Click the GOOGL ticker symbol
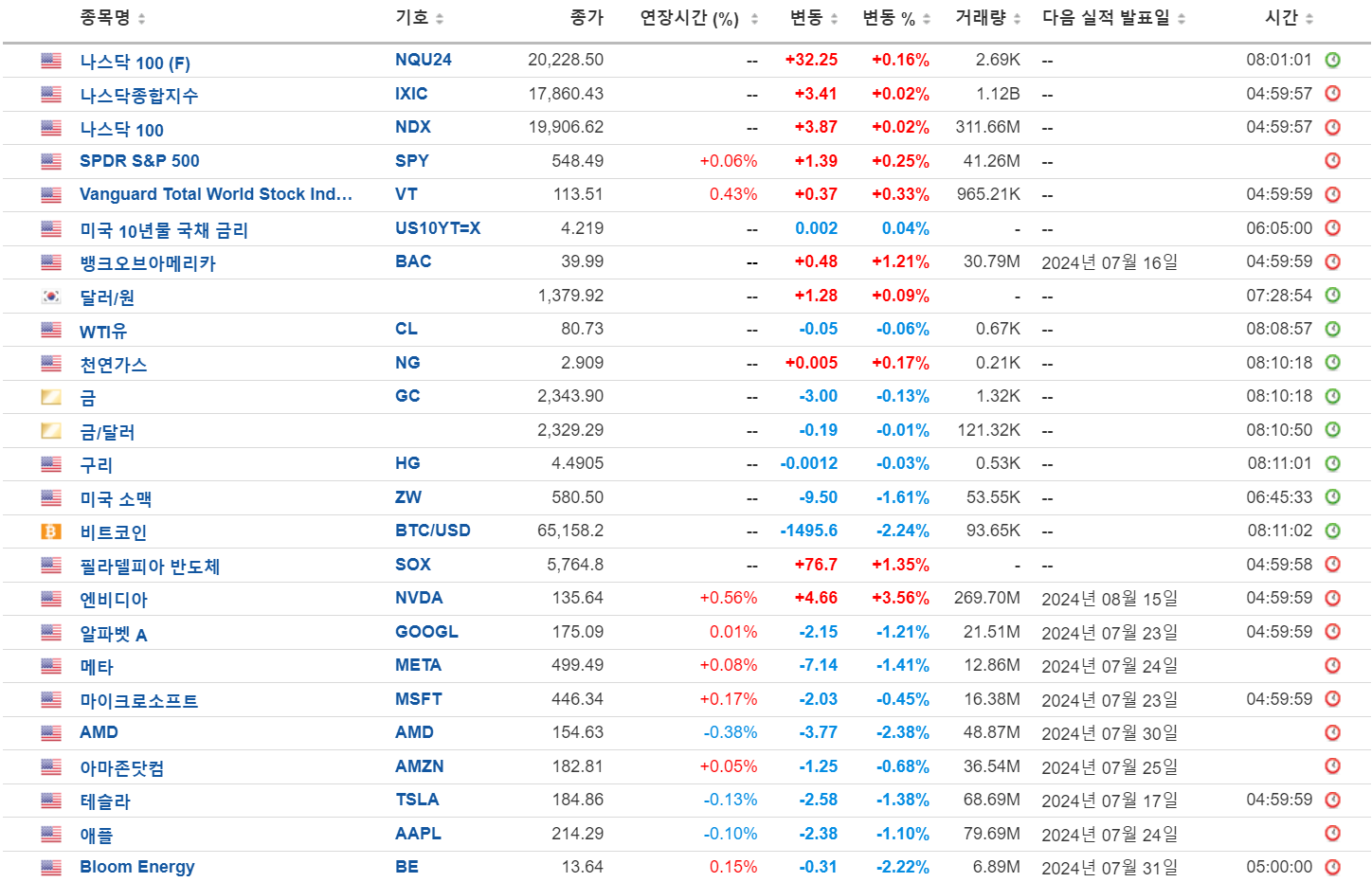The image size is (1372, 882). (426, 632)
